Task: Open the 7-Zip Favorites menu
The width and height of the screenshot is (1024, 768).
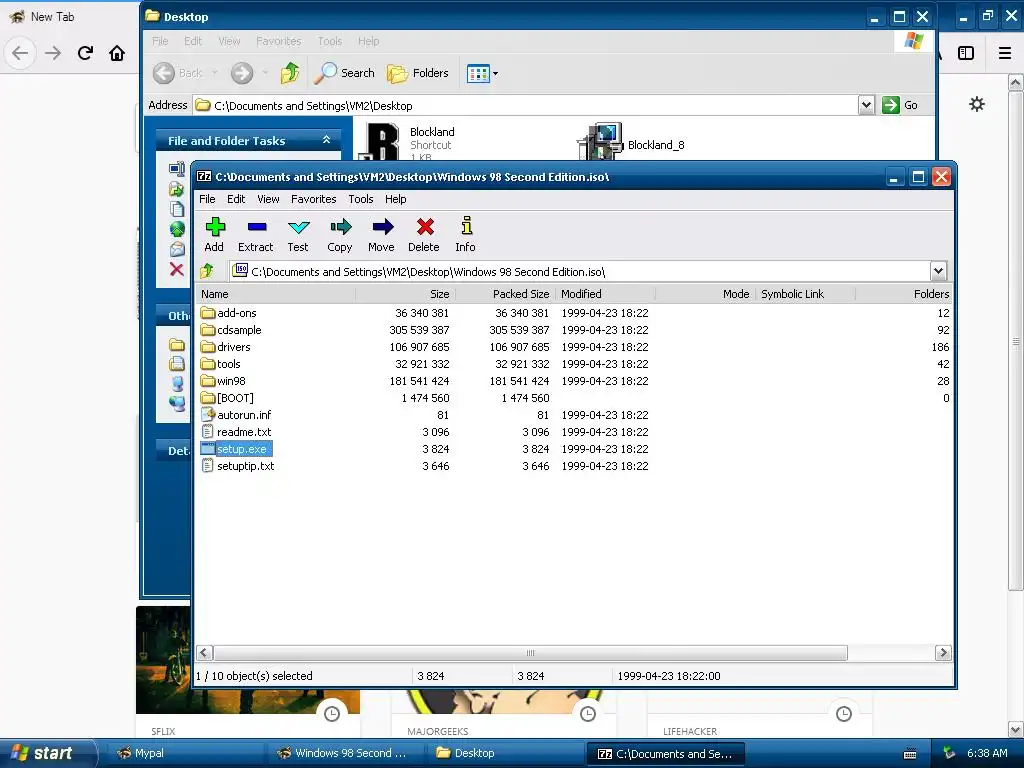Action: pos(313,199)
